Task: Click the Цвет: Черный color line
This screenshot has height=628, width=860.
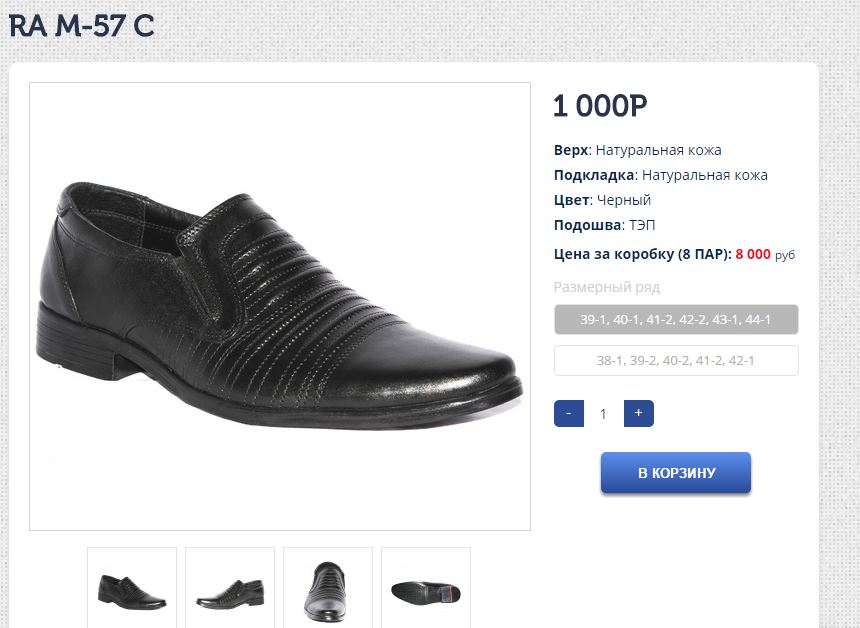Action: click(x=603, y=200)
